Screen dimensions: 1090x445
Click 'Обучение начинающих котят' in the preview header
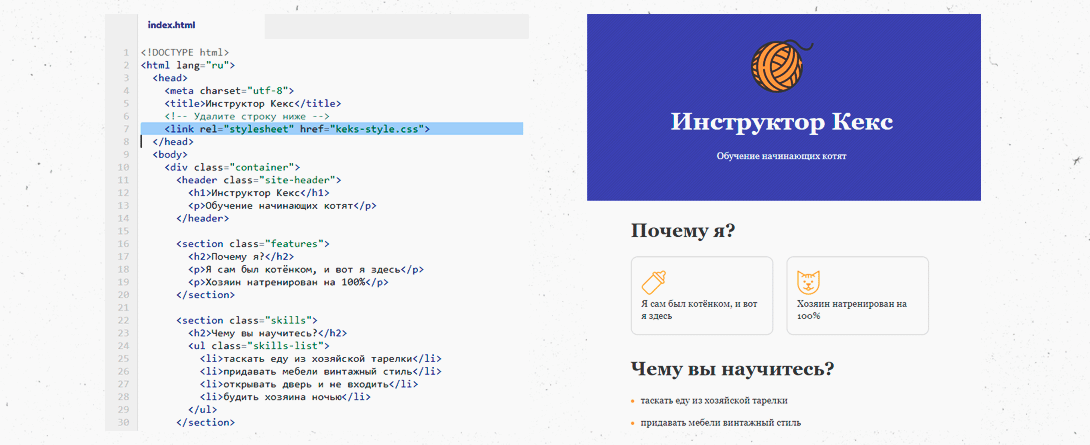(x=782, y=156)
